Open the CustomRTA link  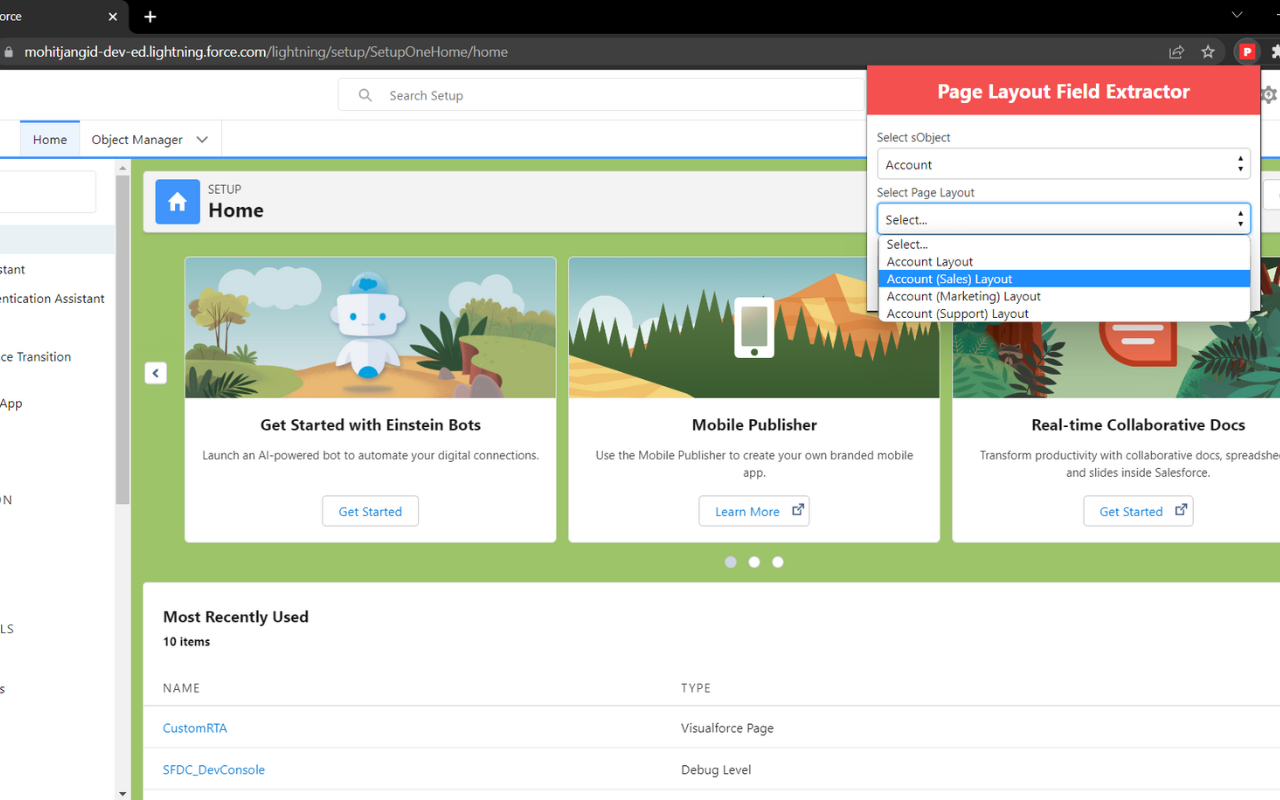point(195,728)
